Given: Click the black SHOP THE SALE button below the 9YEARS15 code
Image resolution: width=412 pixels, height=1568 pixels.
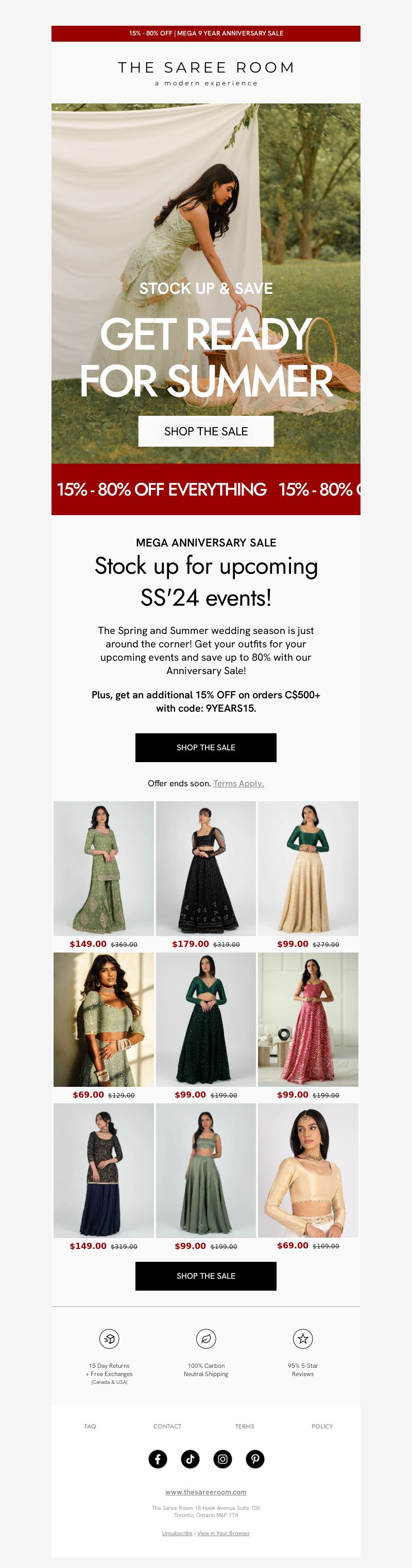Looking at the screenshot, I should click(206, 748).
